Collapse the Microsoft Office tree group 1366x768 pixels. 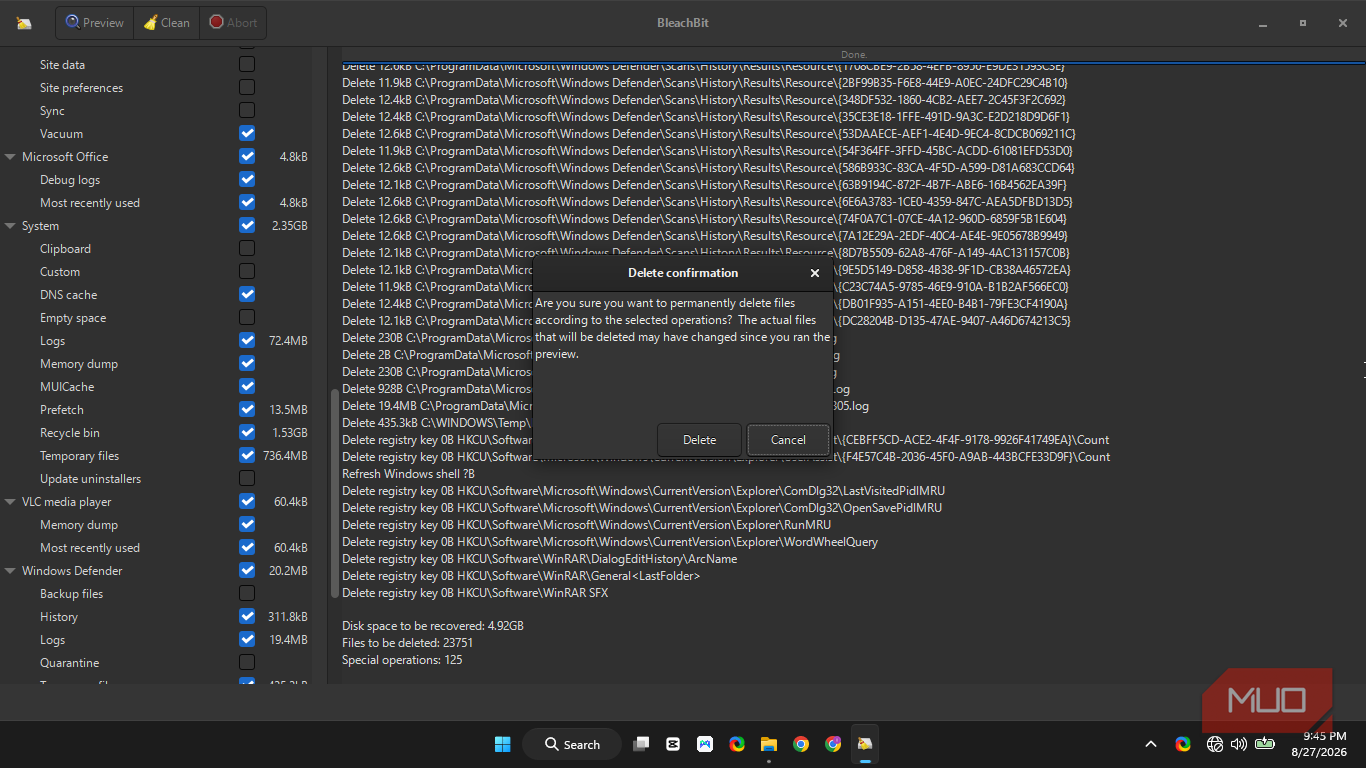(x=10, y=157)
